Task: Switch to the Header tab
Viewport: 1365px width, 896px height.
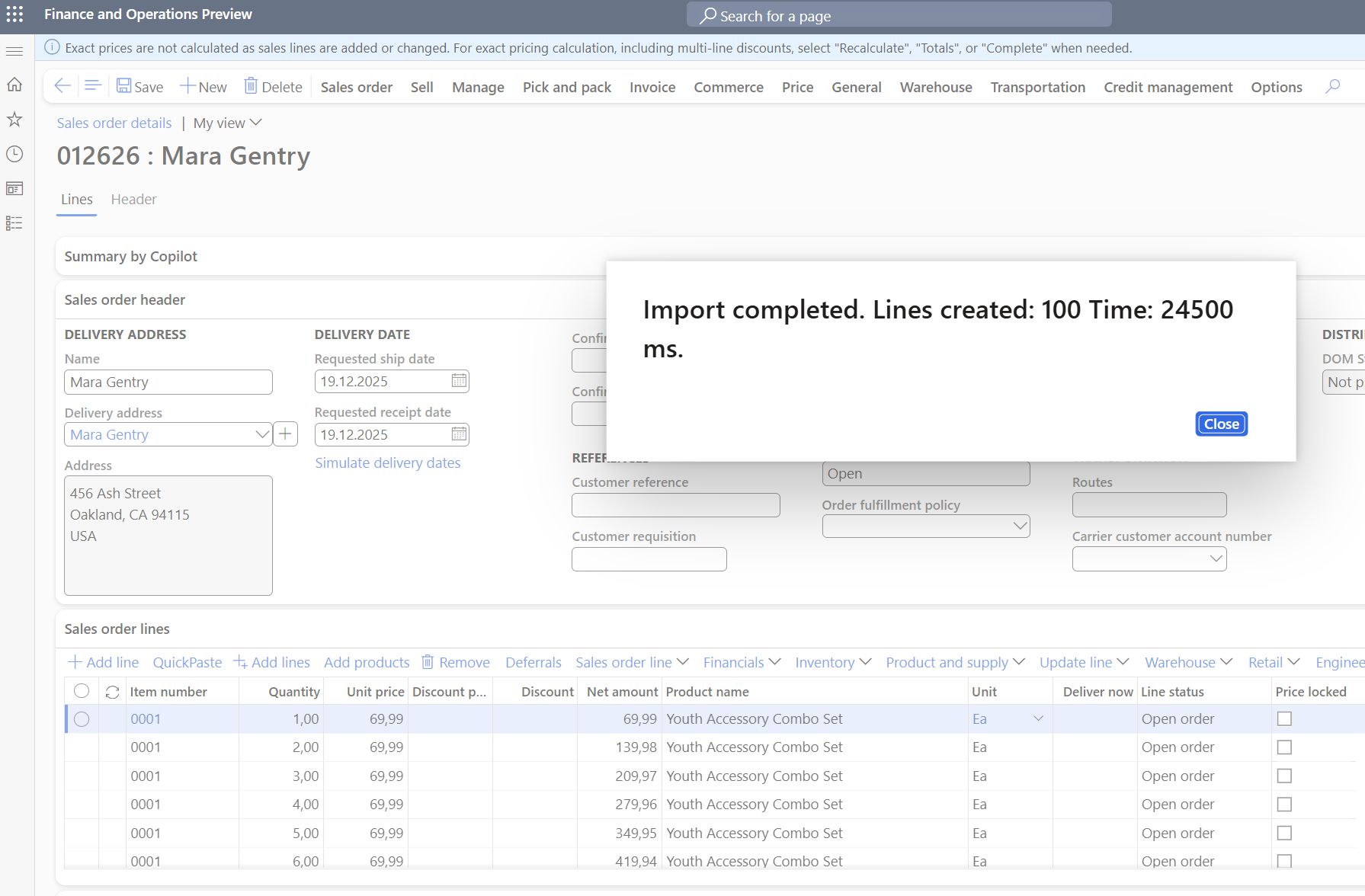Action: pos(133,200)
